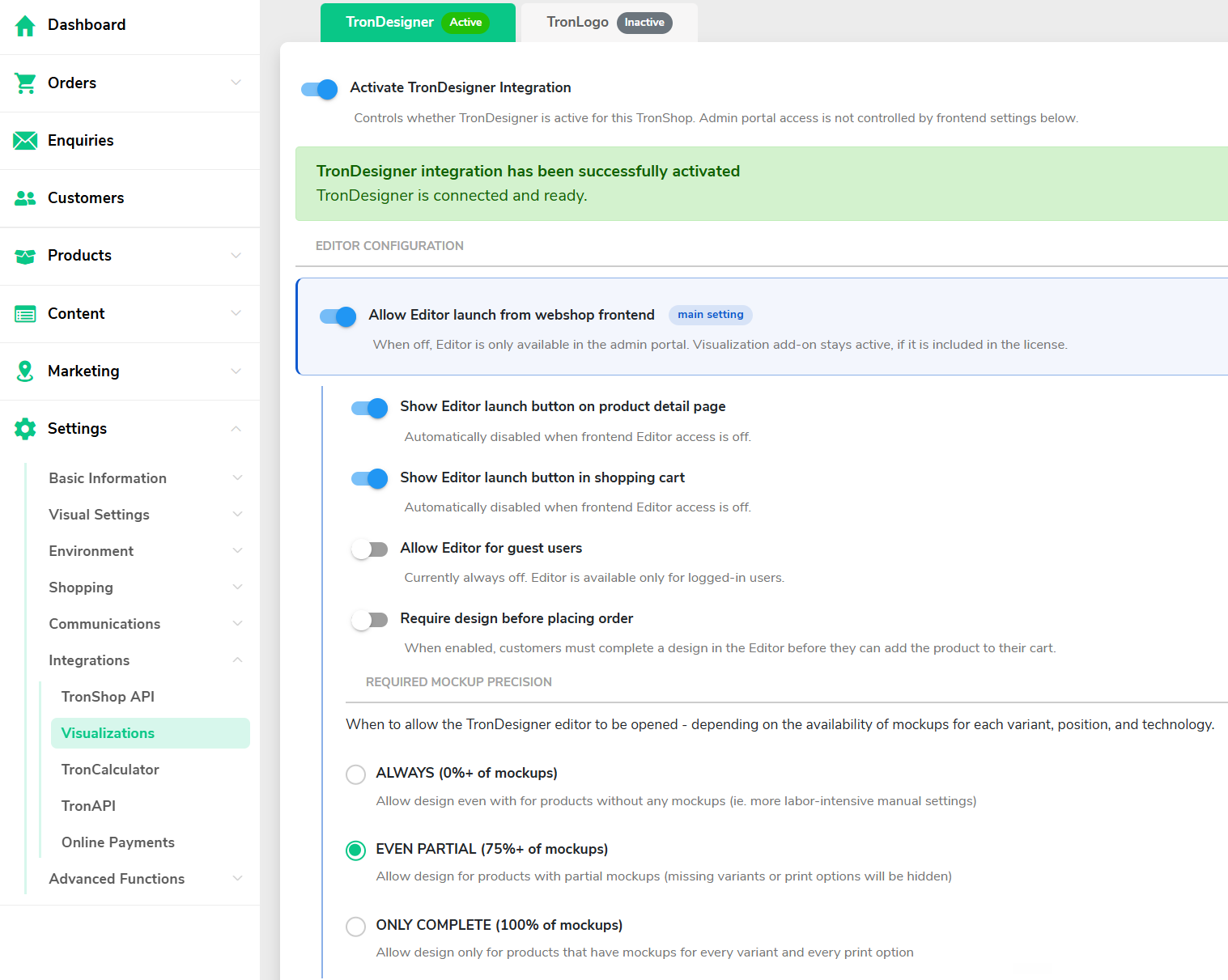Disable Editor launch button in shopping cart

[x=369, y=479]
